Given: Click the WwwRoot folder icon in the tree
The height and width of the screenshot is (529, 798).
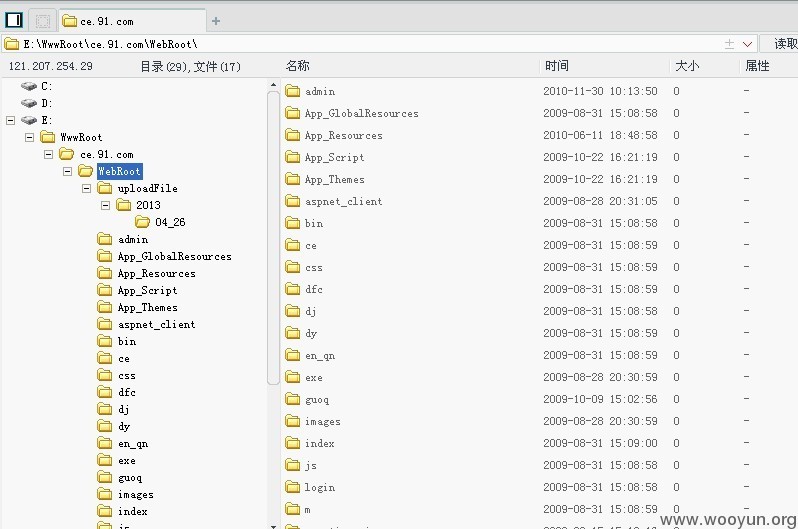Looking at the screenshot, I should pyautogui.click(x=48, y=137).
